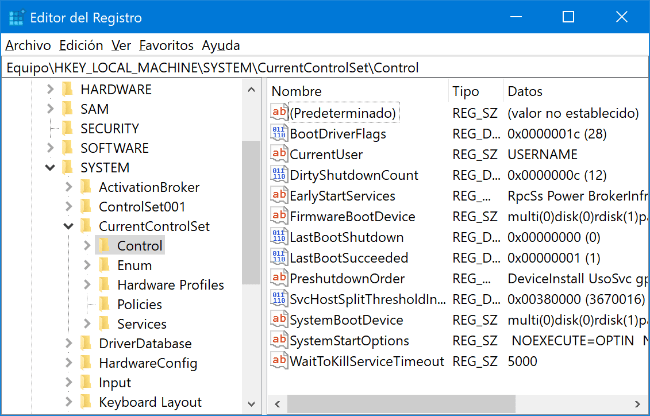Expand the Services key

(87, 324)
